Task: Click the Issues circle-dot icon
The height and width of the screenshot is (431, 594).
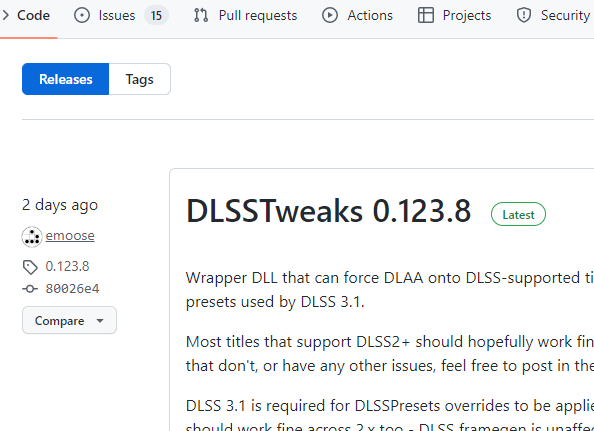Action: point(82,16)
